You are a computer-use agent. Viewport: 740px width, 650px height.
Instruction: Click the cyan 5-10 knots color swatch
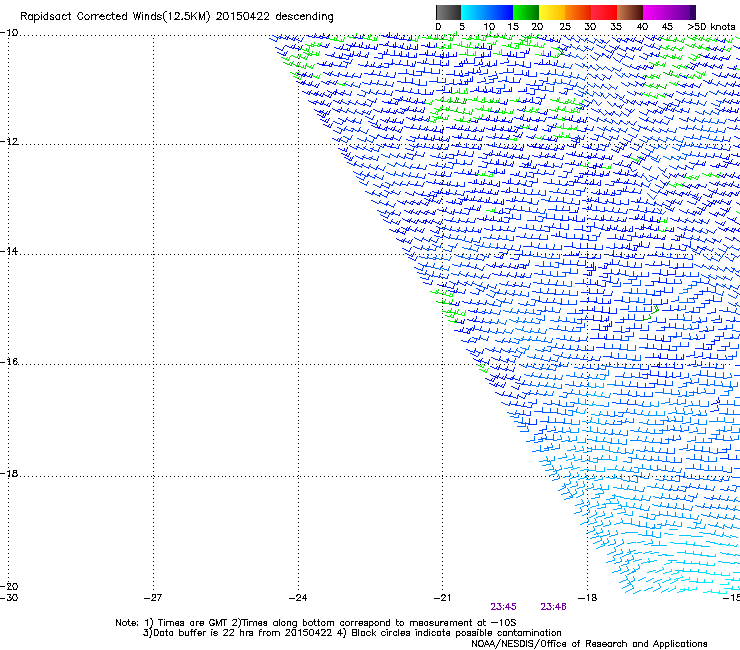click(x=474, y=12)
